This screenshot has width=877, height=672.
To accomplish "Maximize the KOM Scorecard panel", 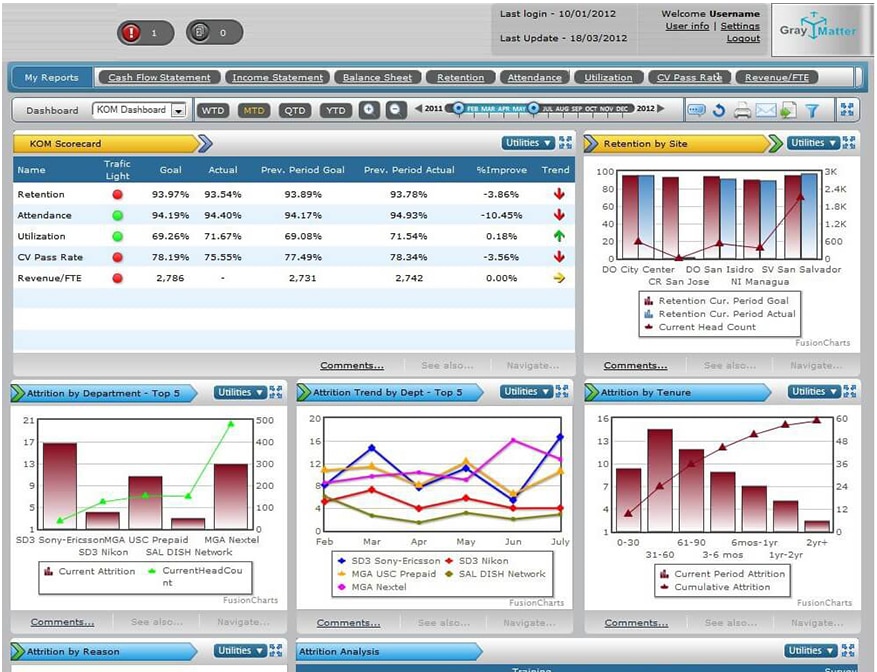I will [x=565, y=143].
